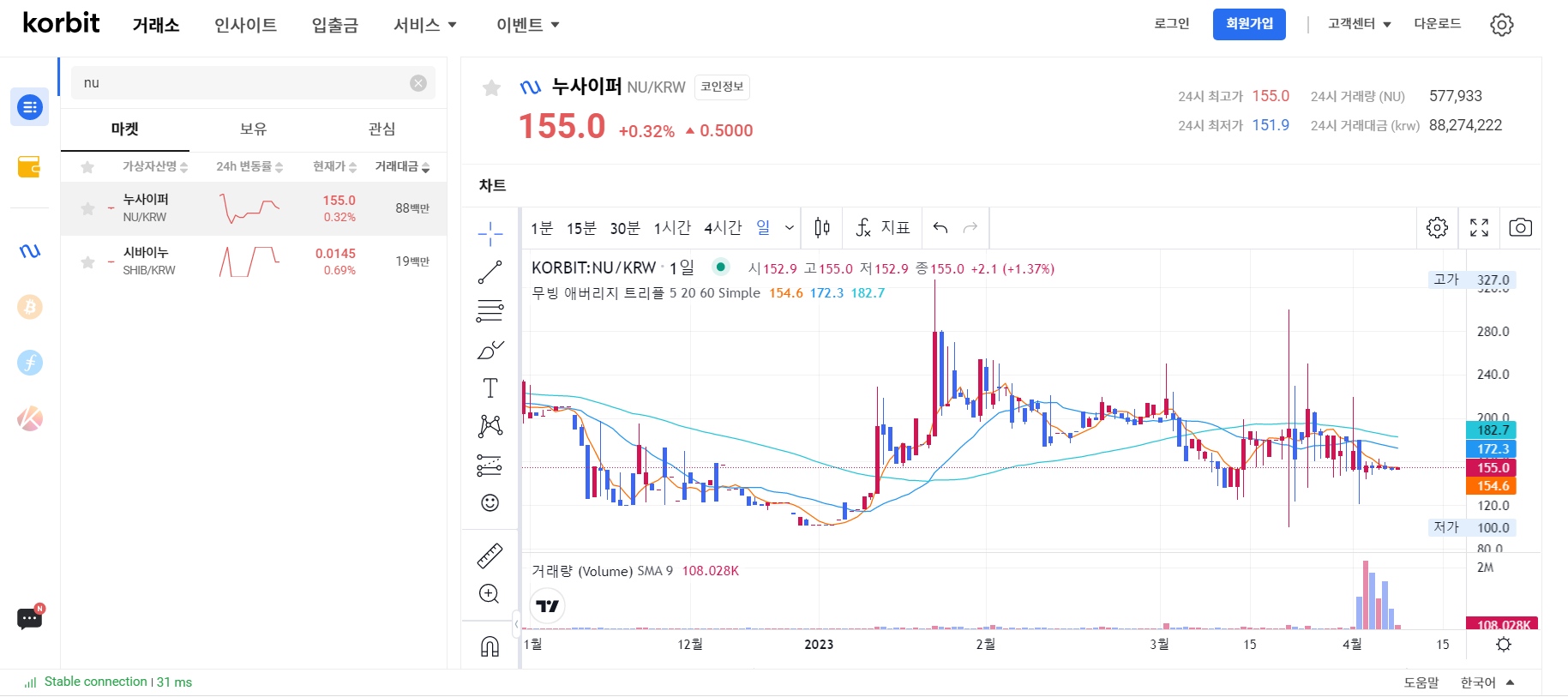Select the 1분 interval
The image size is (1568, 697).
542,228
